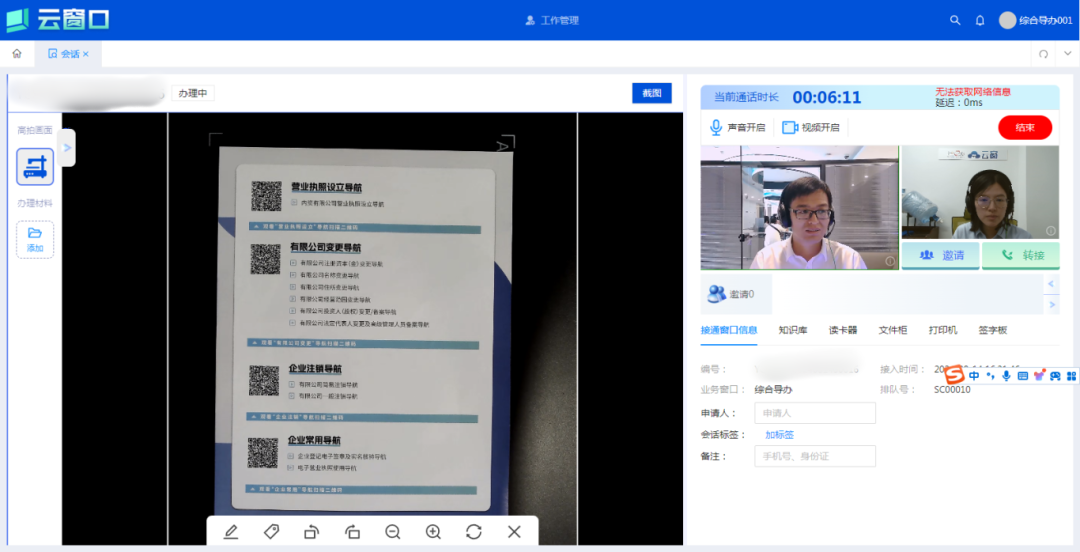Open info icon on the woman's video
This screenshot has width=1080, height=552.
click(1051, 231)
